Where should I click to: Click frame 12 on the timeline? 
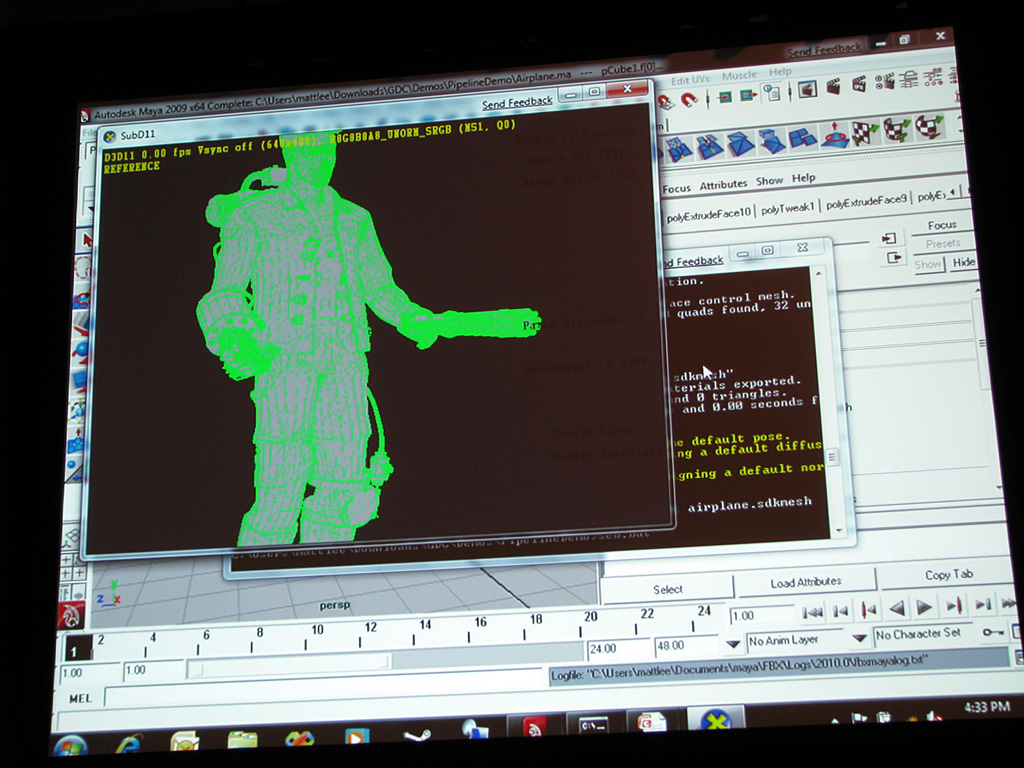[370, 628]
